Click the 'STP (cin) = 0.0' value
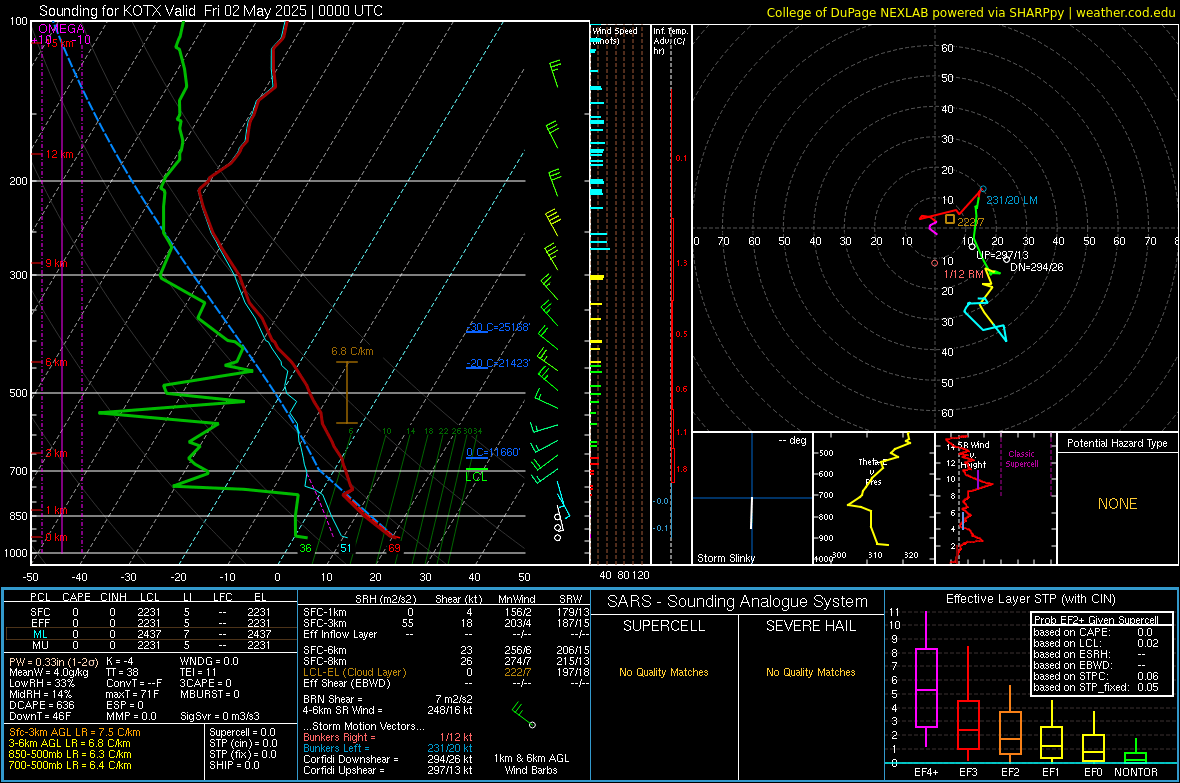 (243, 743)
